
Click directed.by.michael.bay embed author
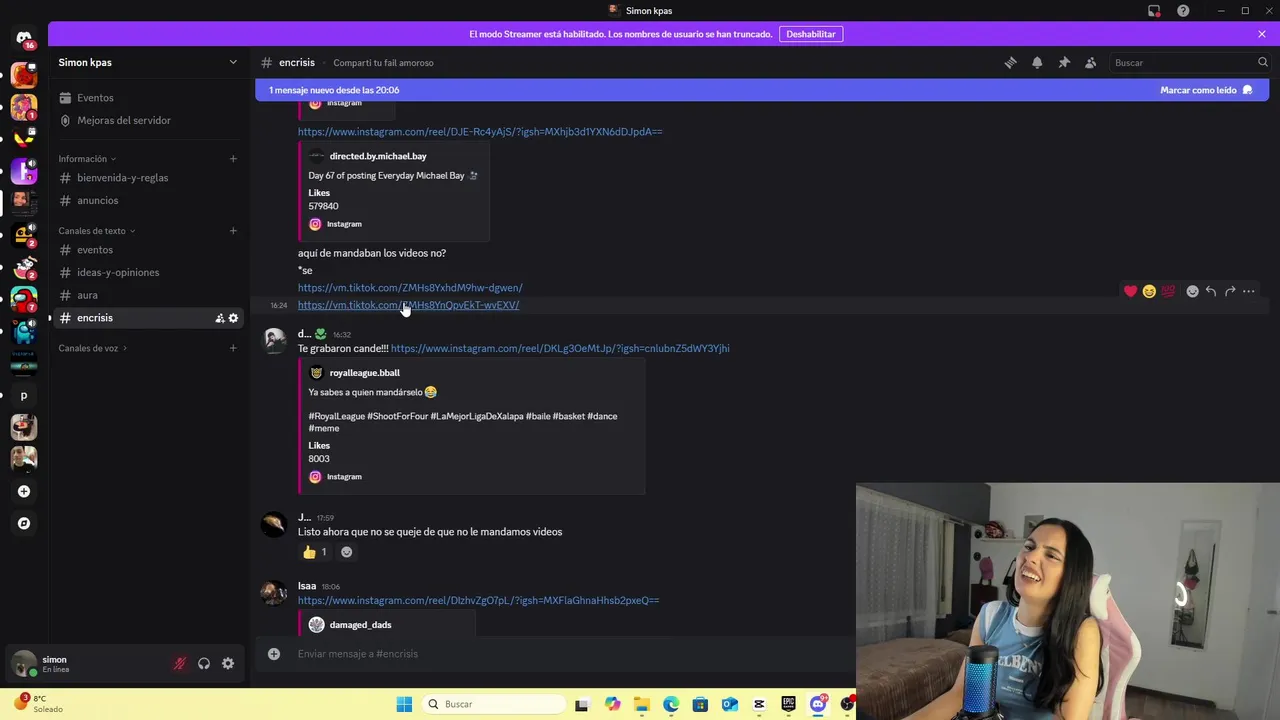point(378,156)
